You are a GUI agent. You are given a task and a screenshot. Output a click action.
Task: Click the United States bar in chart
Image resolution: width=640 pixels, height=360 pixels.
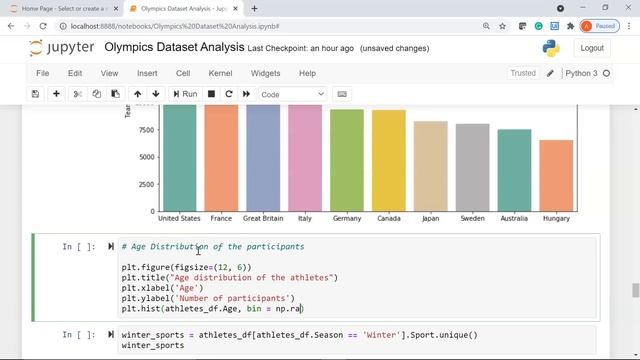pyautogui.click(x=180, y=158)
